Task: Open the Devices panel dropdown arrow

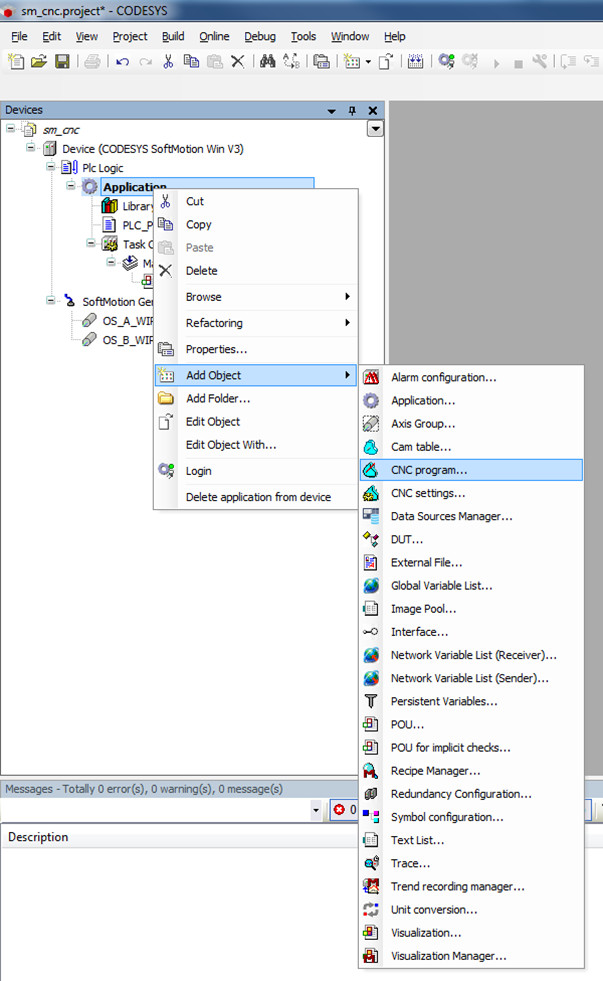Action: (332, 111)
